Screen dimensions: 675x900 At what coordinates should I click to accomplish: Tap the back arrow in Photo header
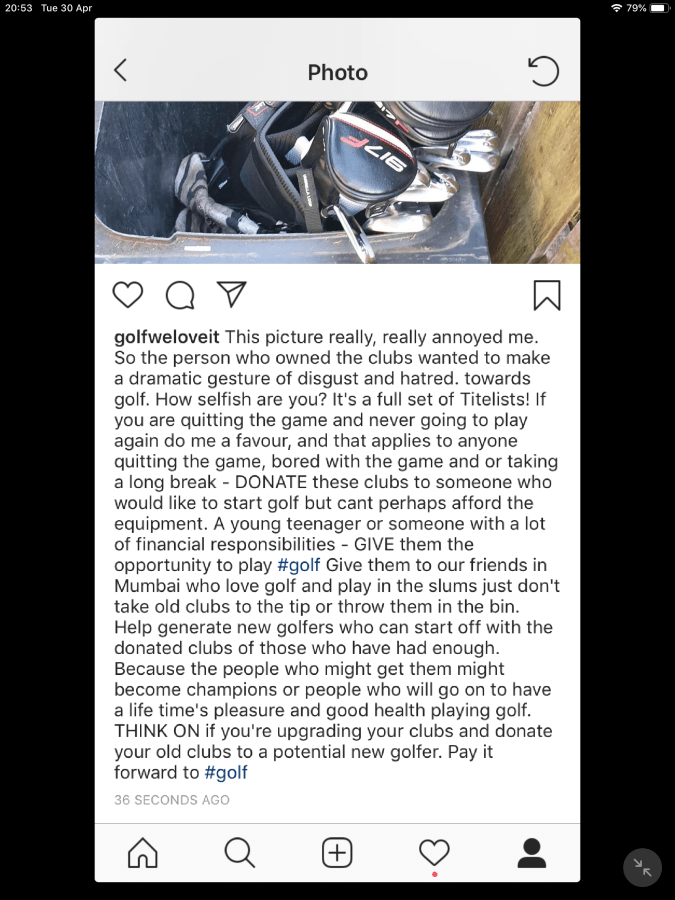point(121,71)
